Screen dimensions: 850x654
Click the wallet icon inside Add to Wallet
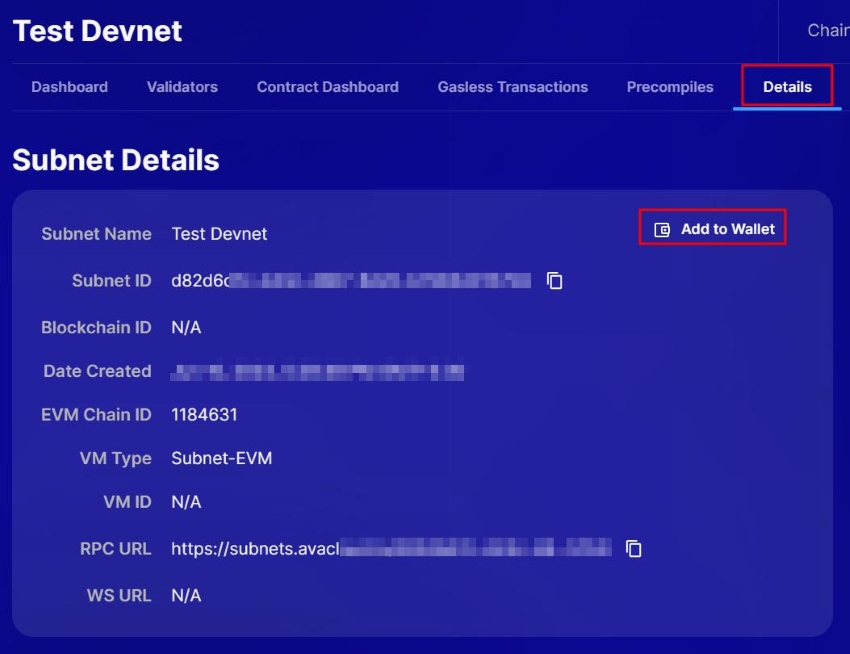tap(661, 229)
